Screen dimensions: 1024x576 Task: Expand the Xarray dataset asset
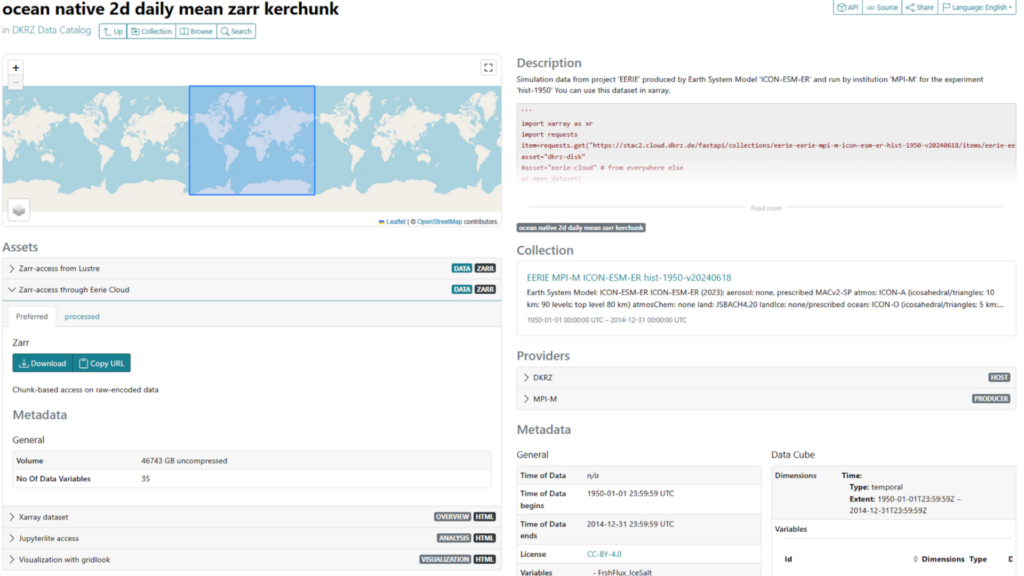[x=43, y=517]
